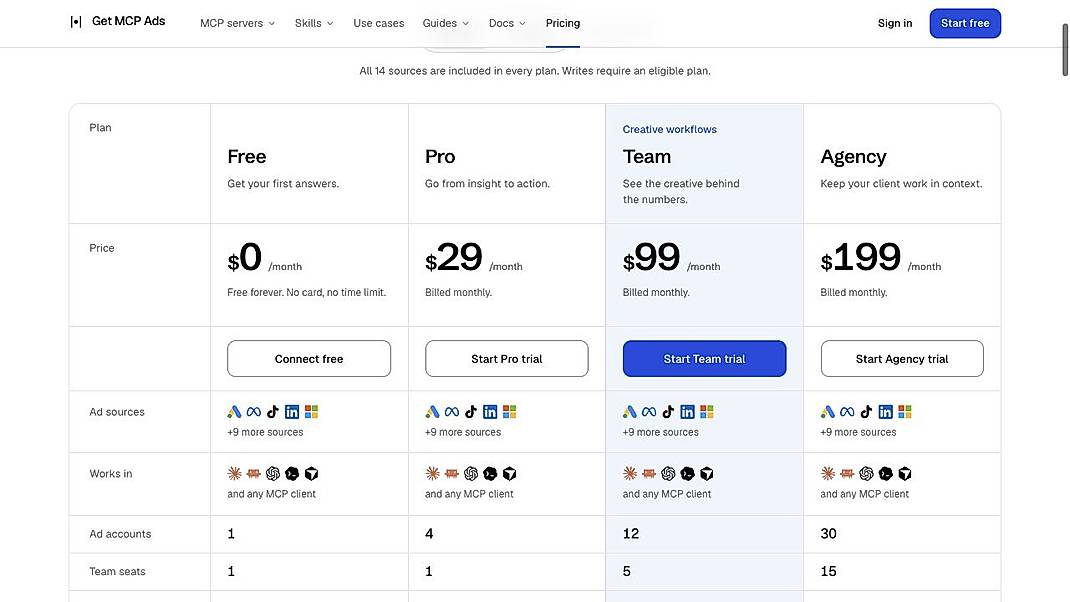
Task: Click Agency ad accounts value 30
Action: (828, 534)
